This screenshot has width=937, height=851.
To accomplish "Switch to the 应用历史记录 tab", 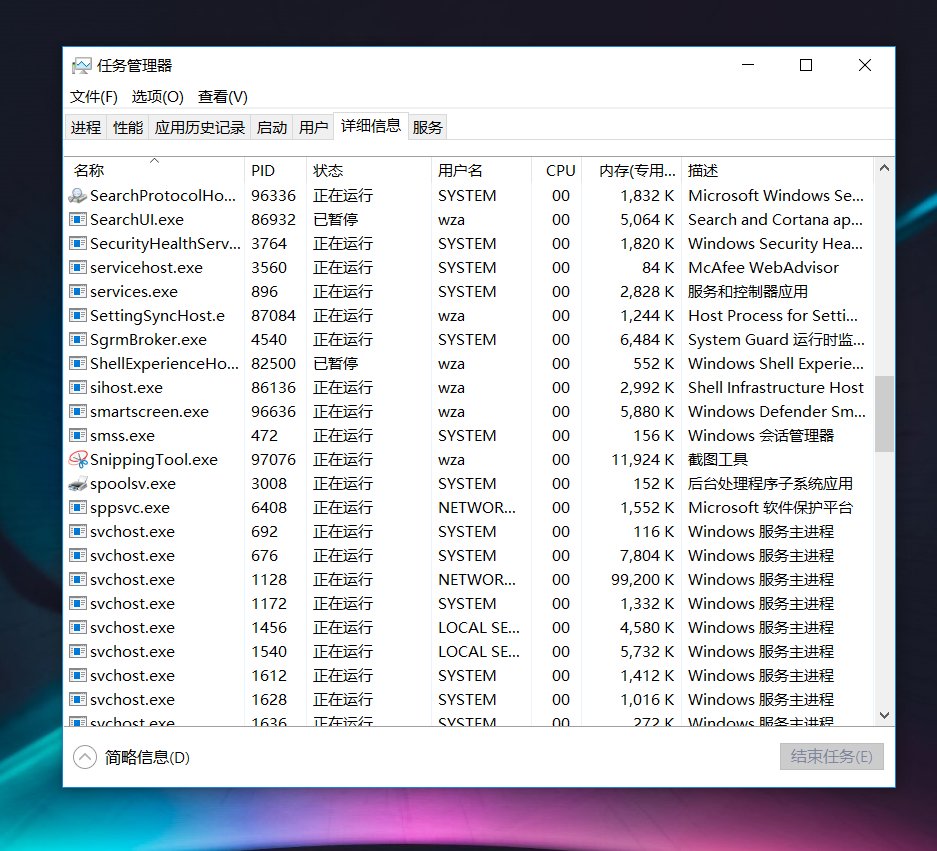I will [x=200, y=127].
